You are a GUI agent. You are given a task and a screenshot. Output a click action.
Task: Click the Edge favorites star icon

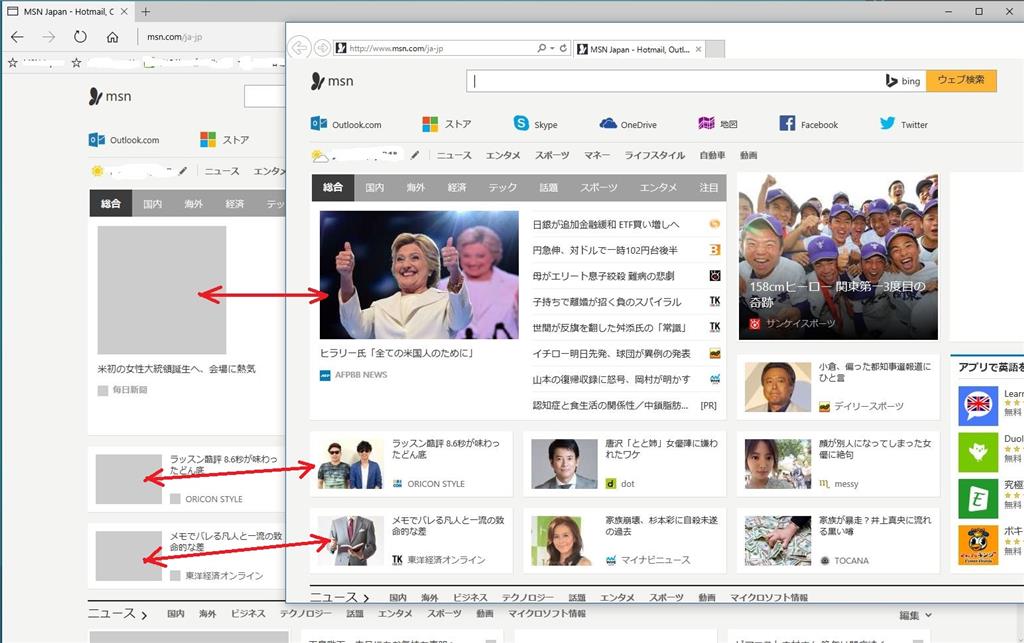click(12, 63)
